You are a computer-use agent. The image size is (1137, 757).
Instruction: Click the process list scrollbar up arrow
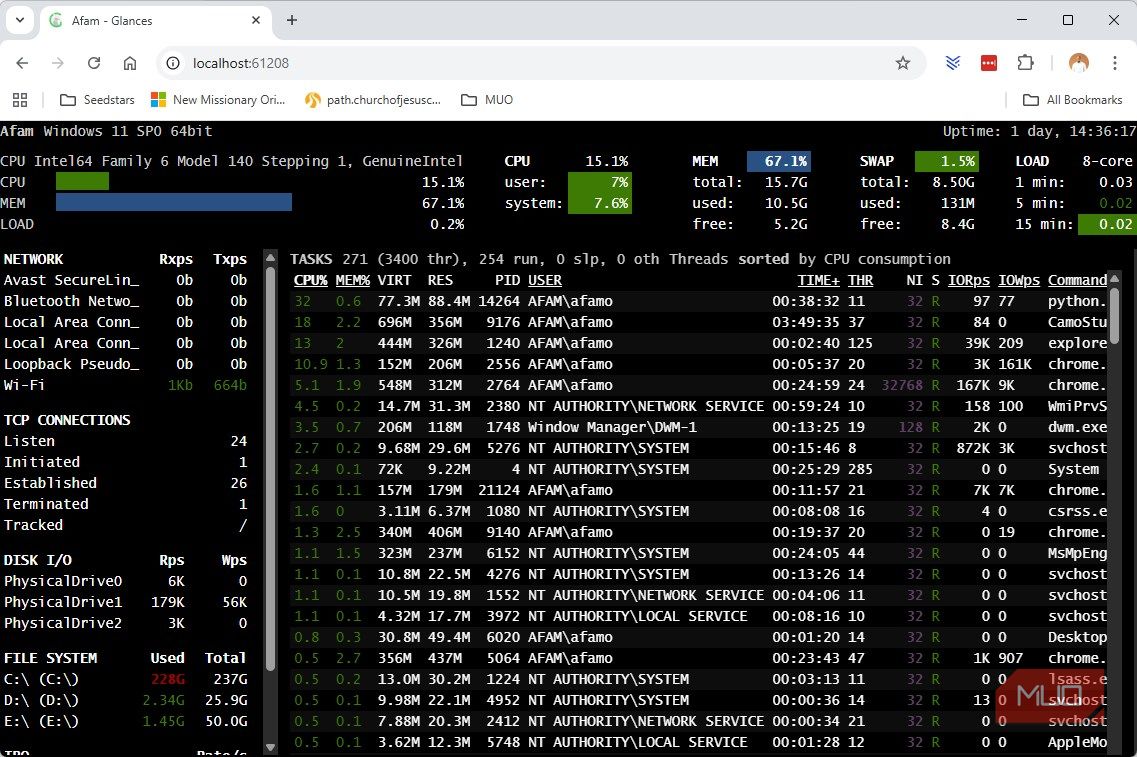tap(1115, 278)
